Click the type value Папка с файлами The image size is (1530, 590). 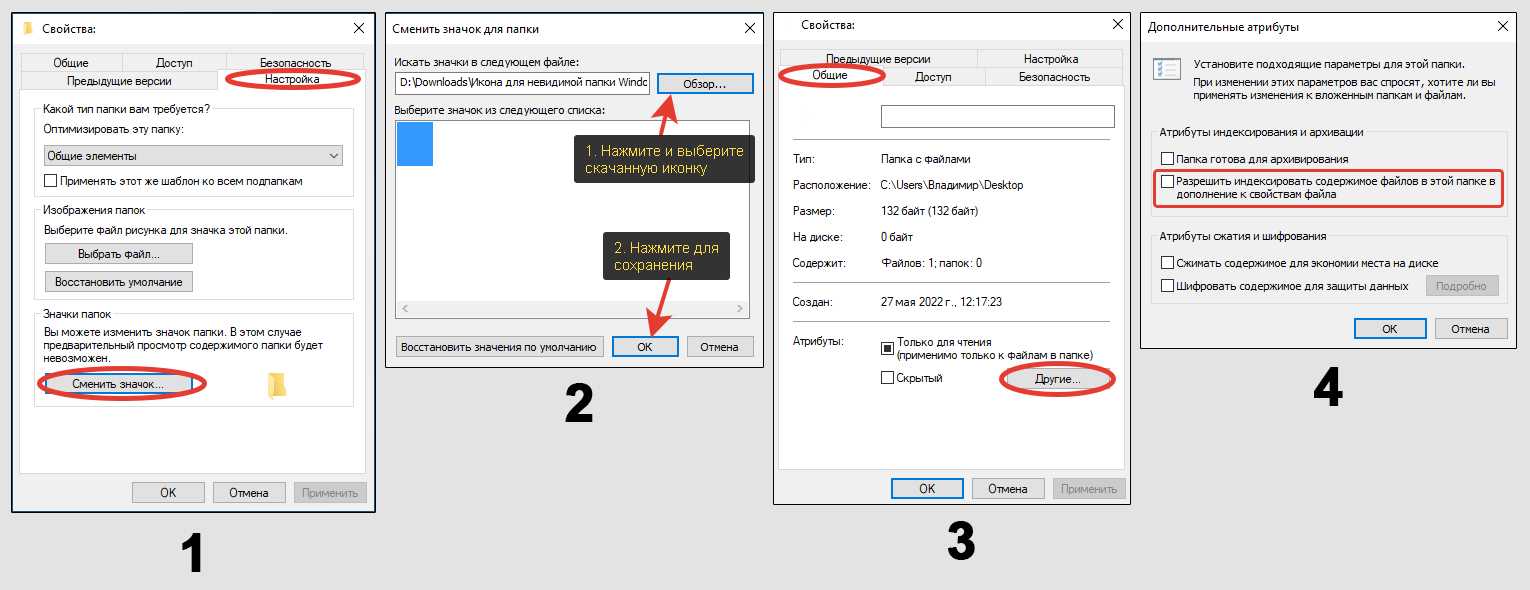(x=926, y=159)
